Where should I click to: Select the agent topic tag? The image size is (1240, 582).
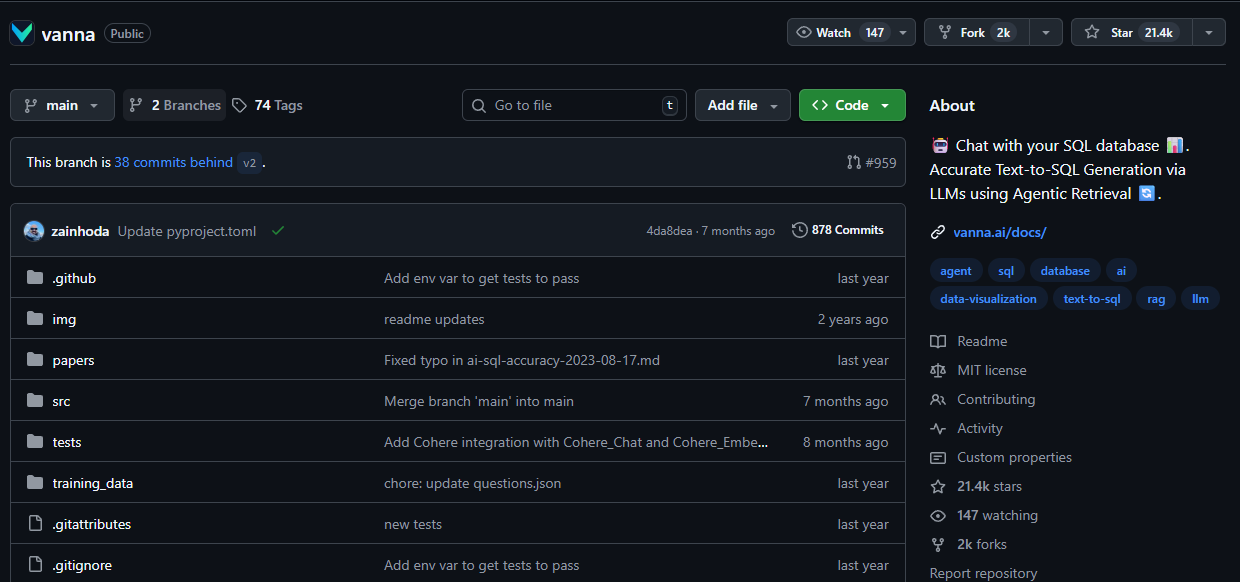(956, 271)
